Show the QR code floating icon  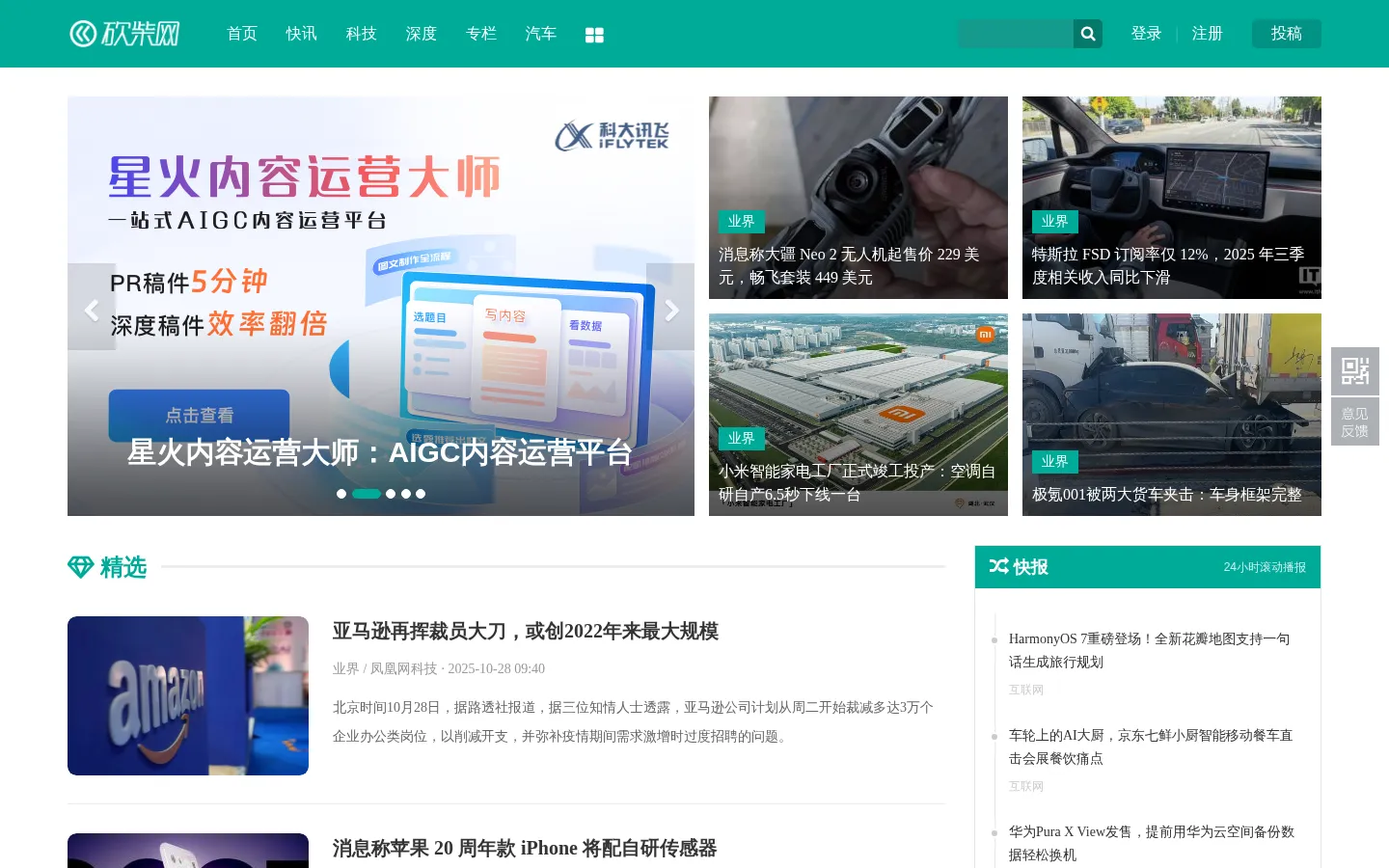click(x=1355, y=371)
